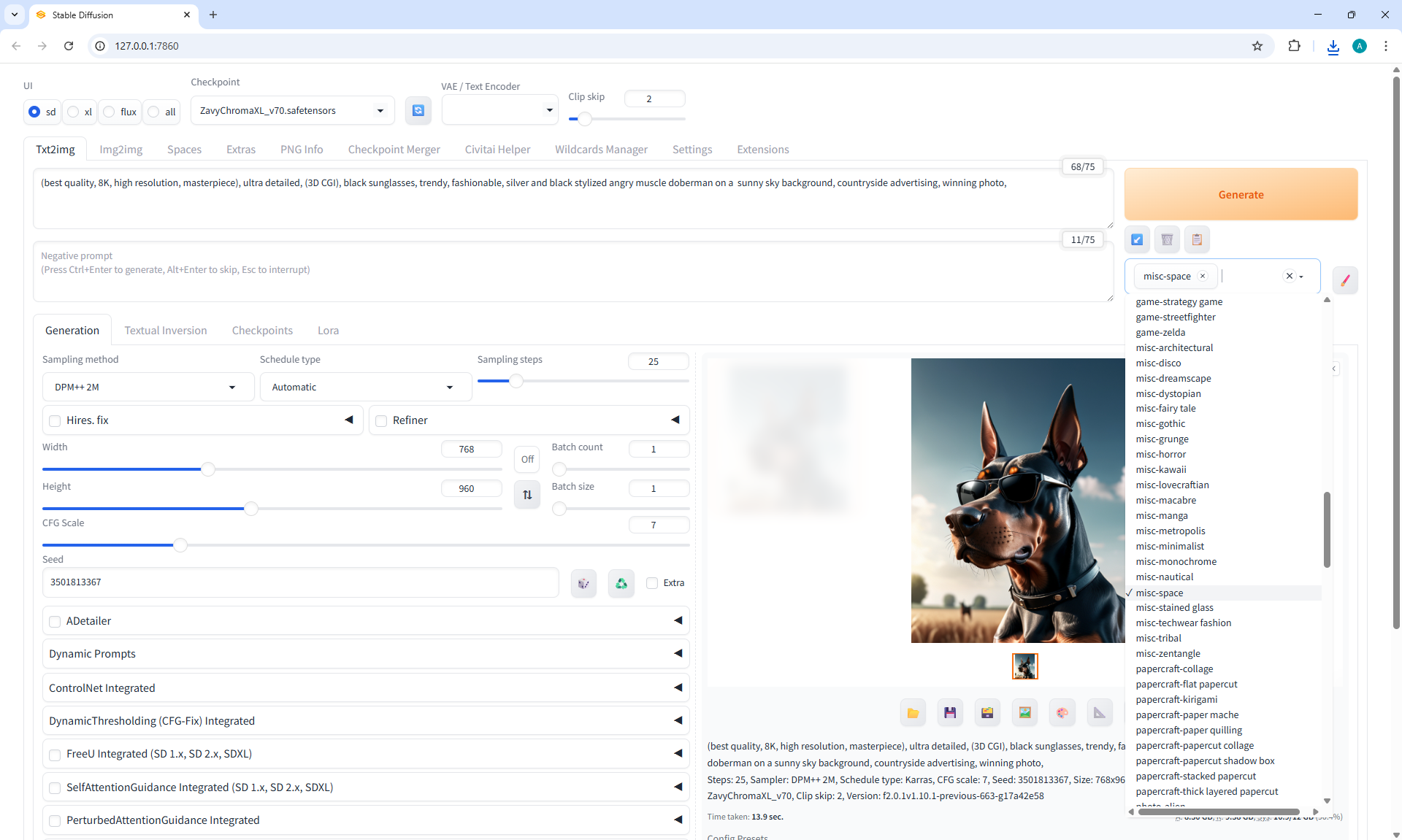The width and height of the screenshot is (1402, 840).
Task: Expand the ControlNet Integrated section
Action: click(x=365, y=687)
